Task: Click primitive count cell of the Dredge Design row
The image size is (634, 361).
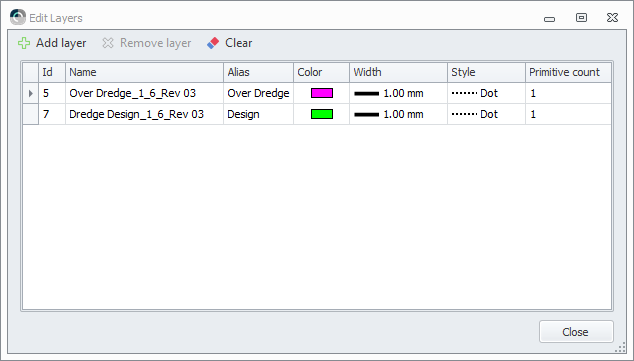Action: [568, 114]
